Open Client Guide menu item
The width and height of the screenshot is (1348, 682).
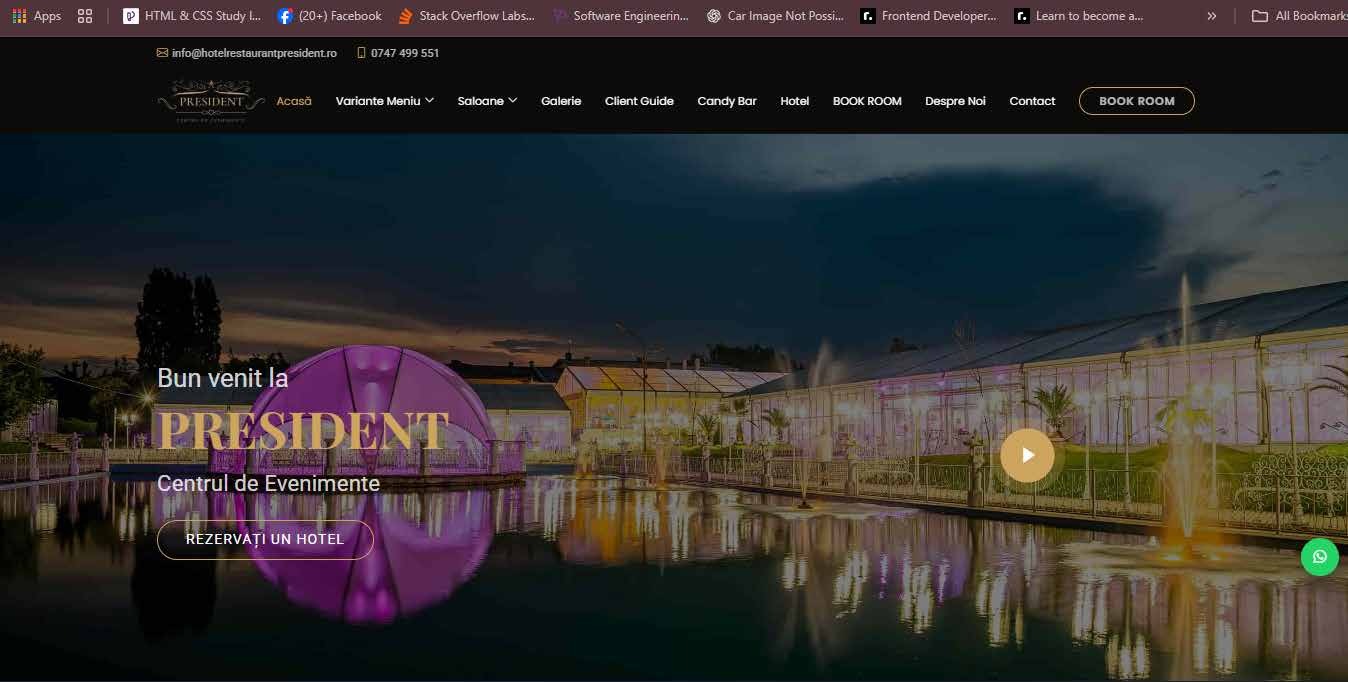click(639, 101)
